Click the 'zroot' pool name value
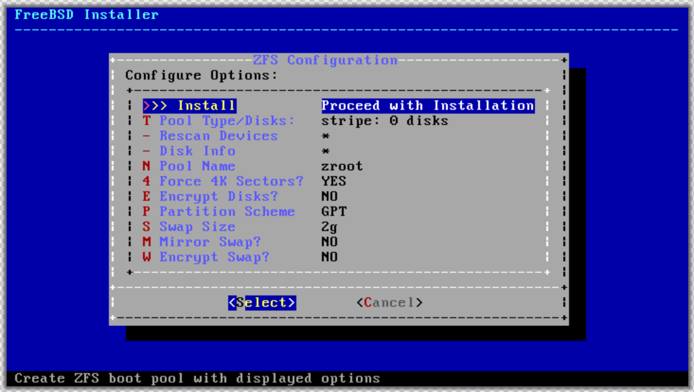This screenshot has height=392, width=694. click(x=342, y=166)
